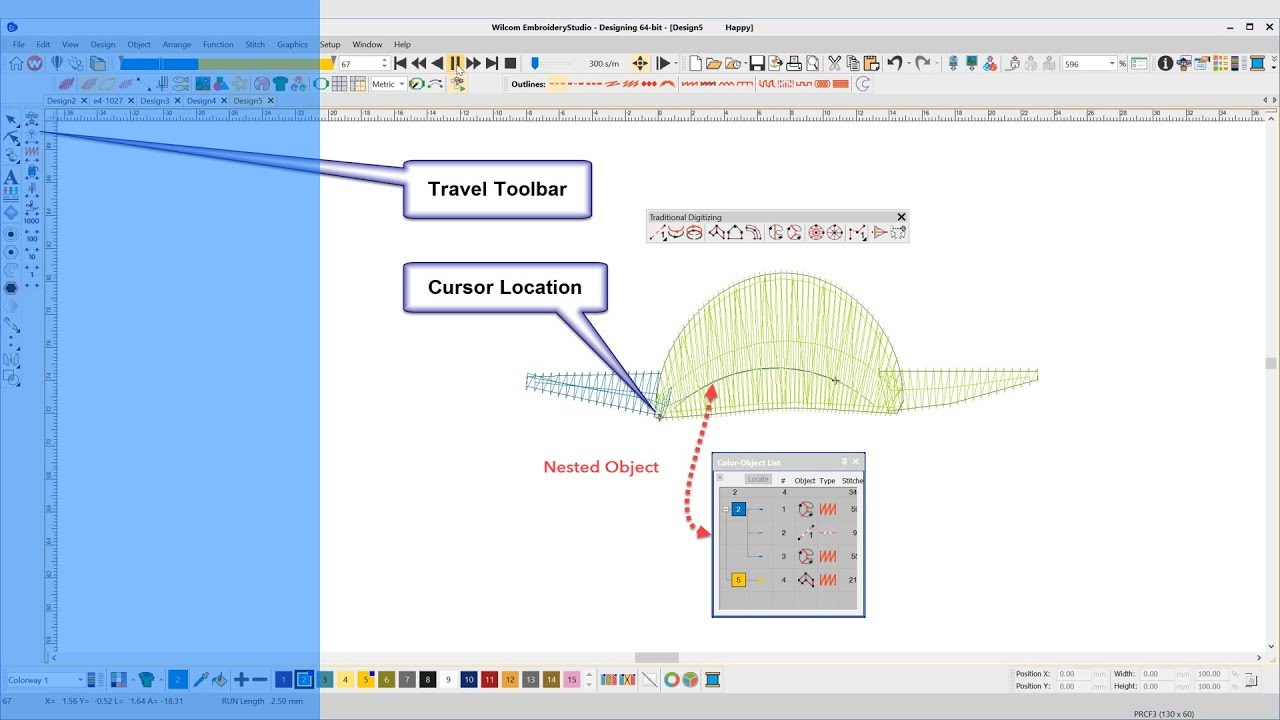Click the pink Add color plus icon
This screenshot has height=720, width=1280.
tap(241, 680)
